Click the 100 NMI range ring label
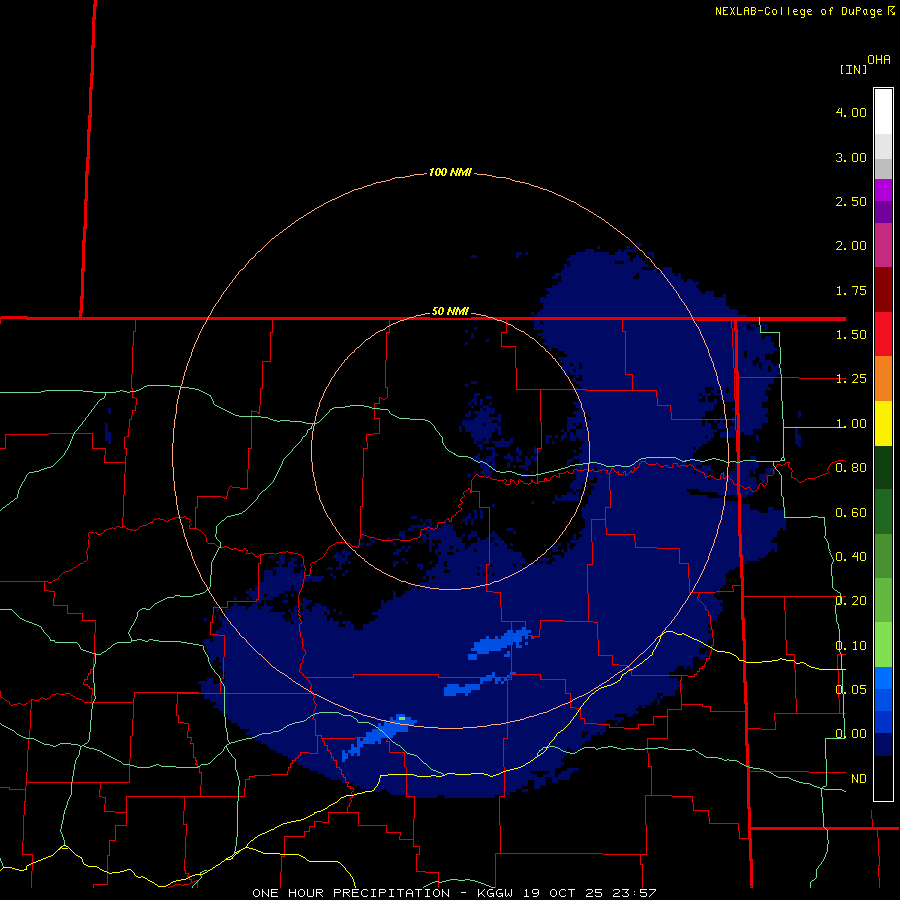This screenshot has width=900, height=900. coord(450,172)
